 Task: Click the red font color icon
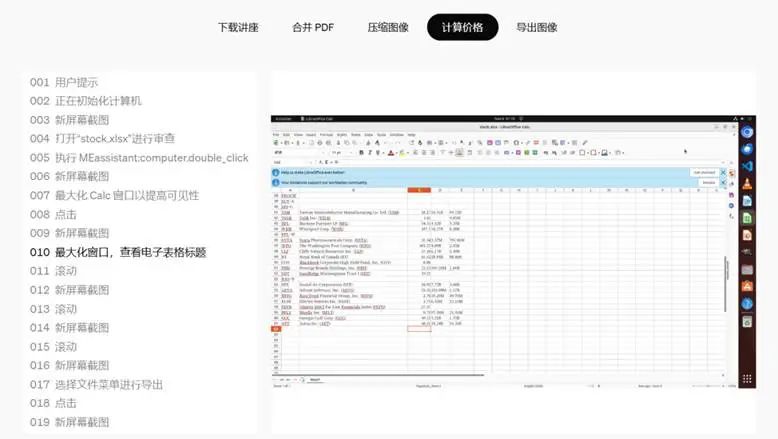pyautogui.click(x=390, y=153)
